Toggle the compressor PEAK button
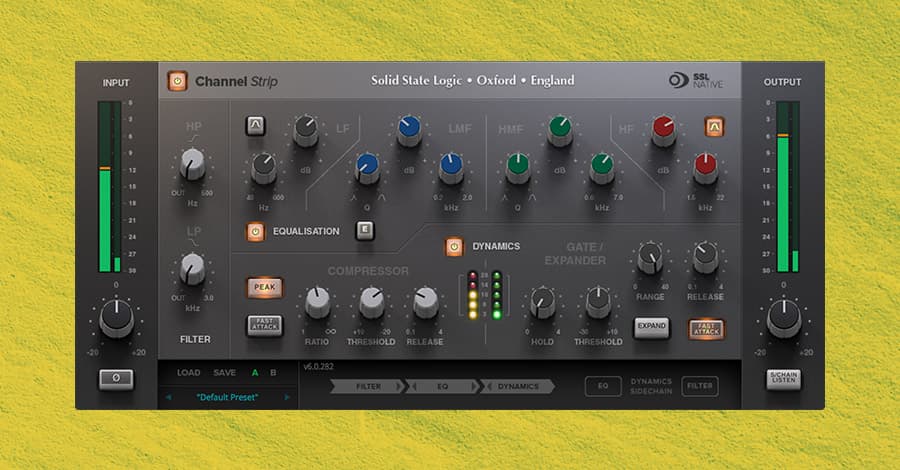The width and height of the screenshot is (900, 470). coord(265,288)
